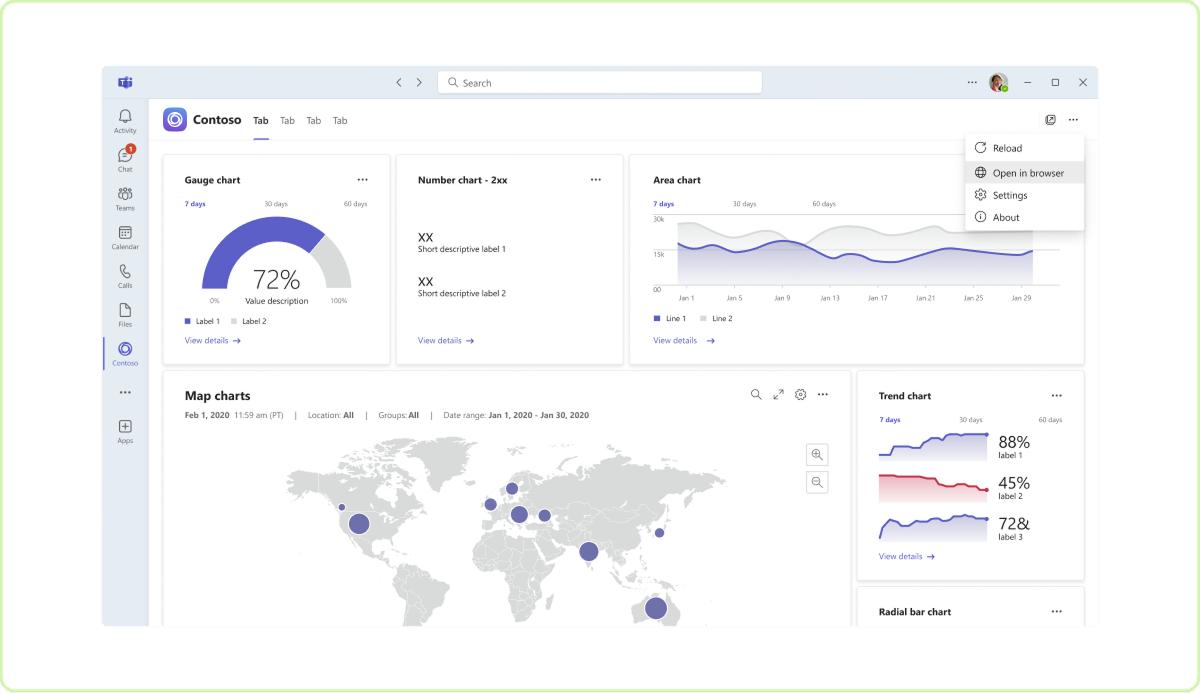Go to Teams in sidebar

[x=125, y=198]
